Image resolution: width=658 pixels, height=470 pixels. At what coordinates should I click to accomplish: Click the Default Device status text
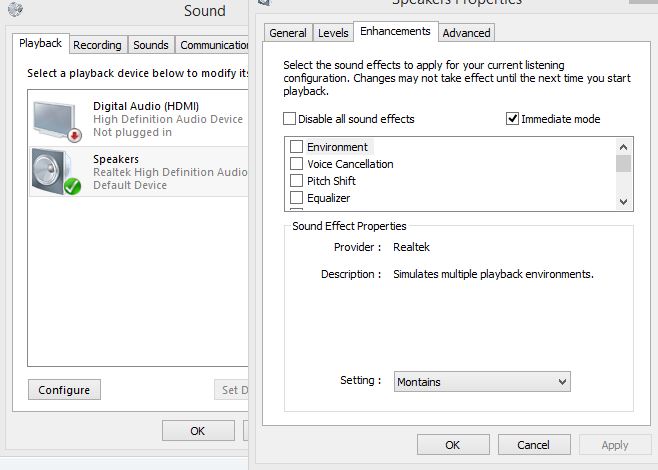pos(130,185)
